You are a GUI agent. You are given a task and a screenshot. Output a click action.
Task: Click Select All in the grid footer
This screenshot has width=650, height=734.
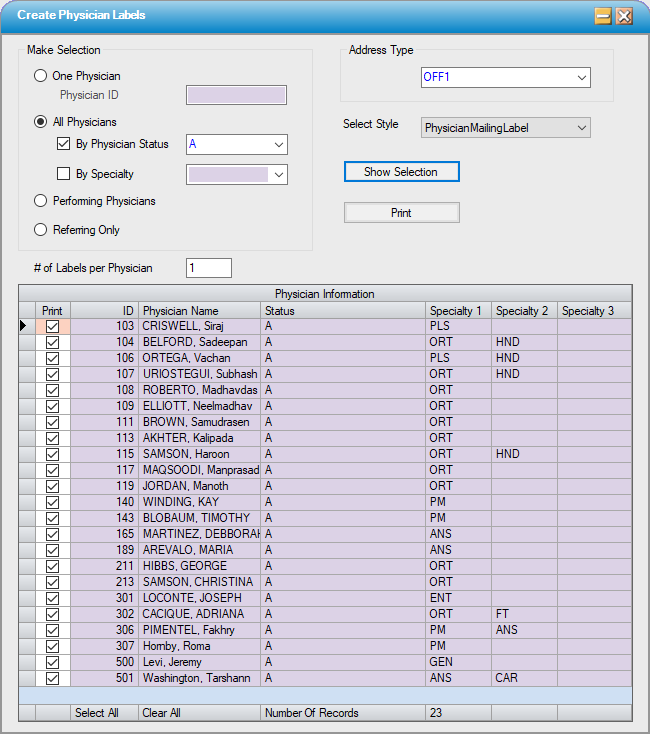[96, 713]
